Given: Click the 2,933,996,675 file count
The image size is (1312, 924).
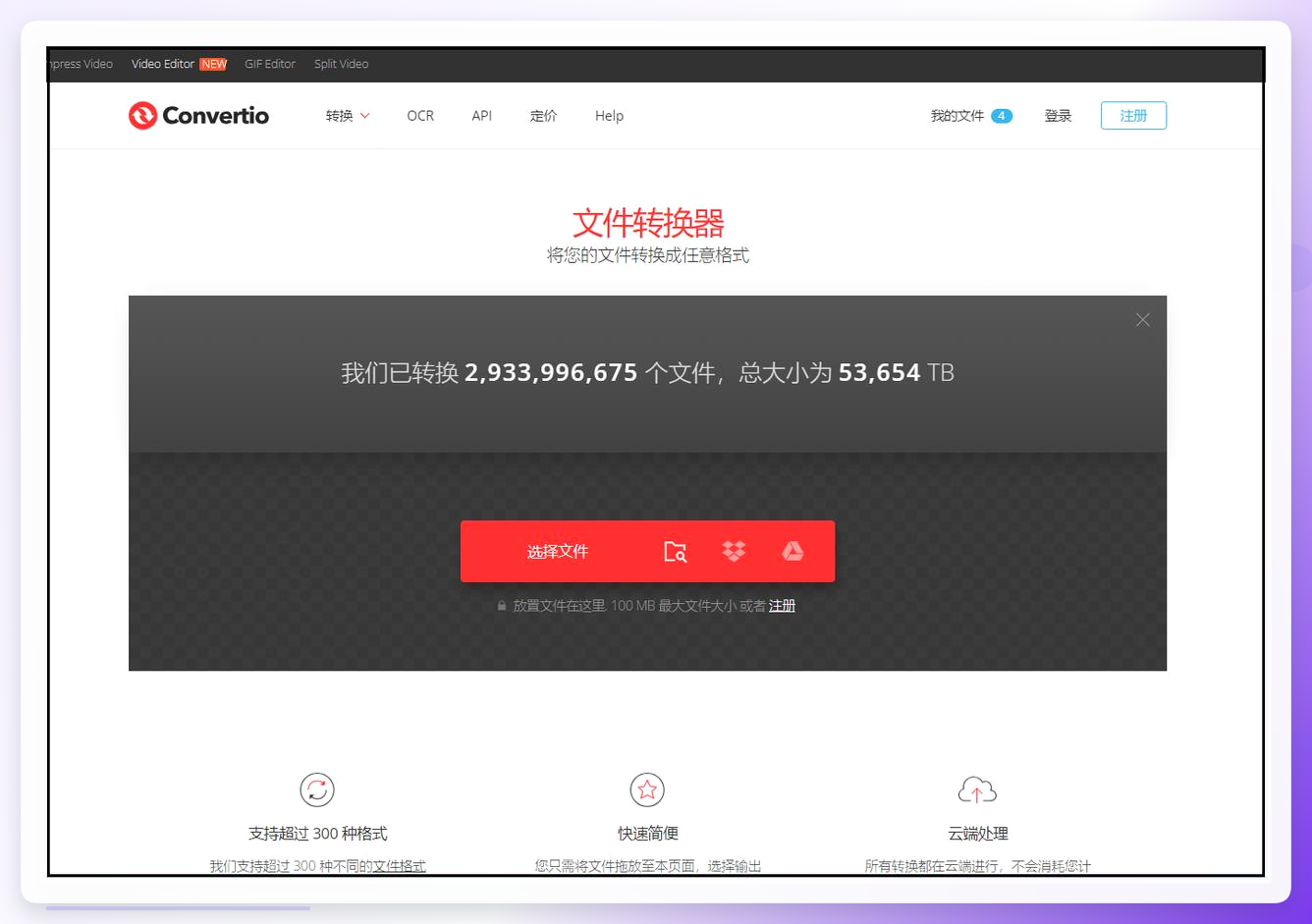Looking at the screenshot, I should pos(551,373).
